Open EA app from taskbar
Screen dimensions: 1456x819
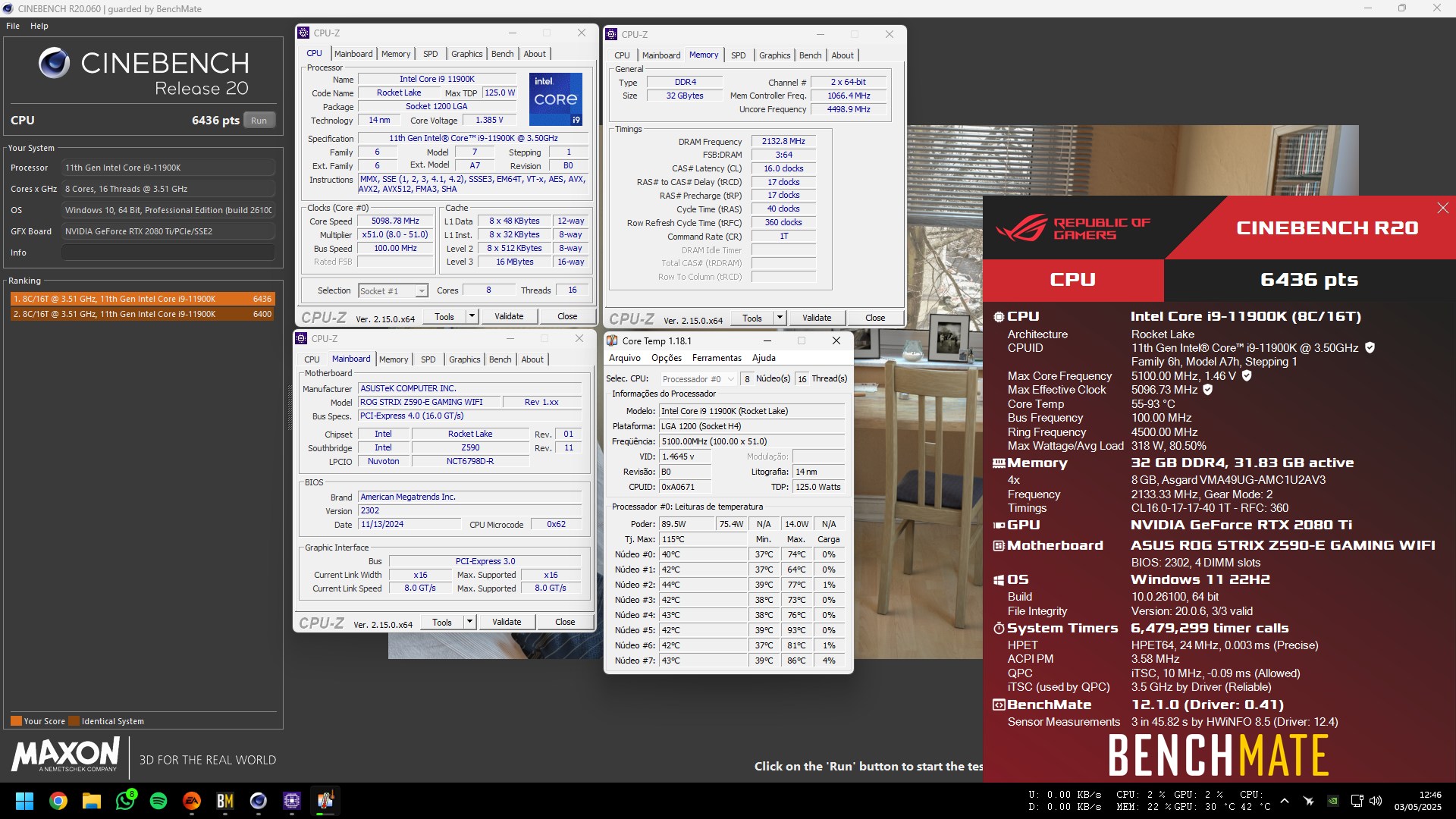[x=192, y=801]
